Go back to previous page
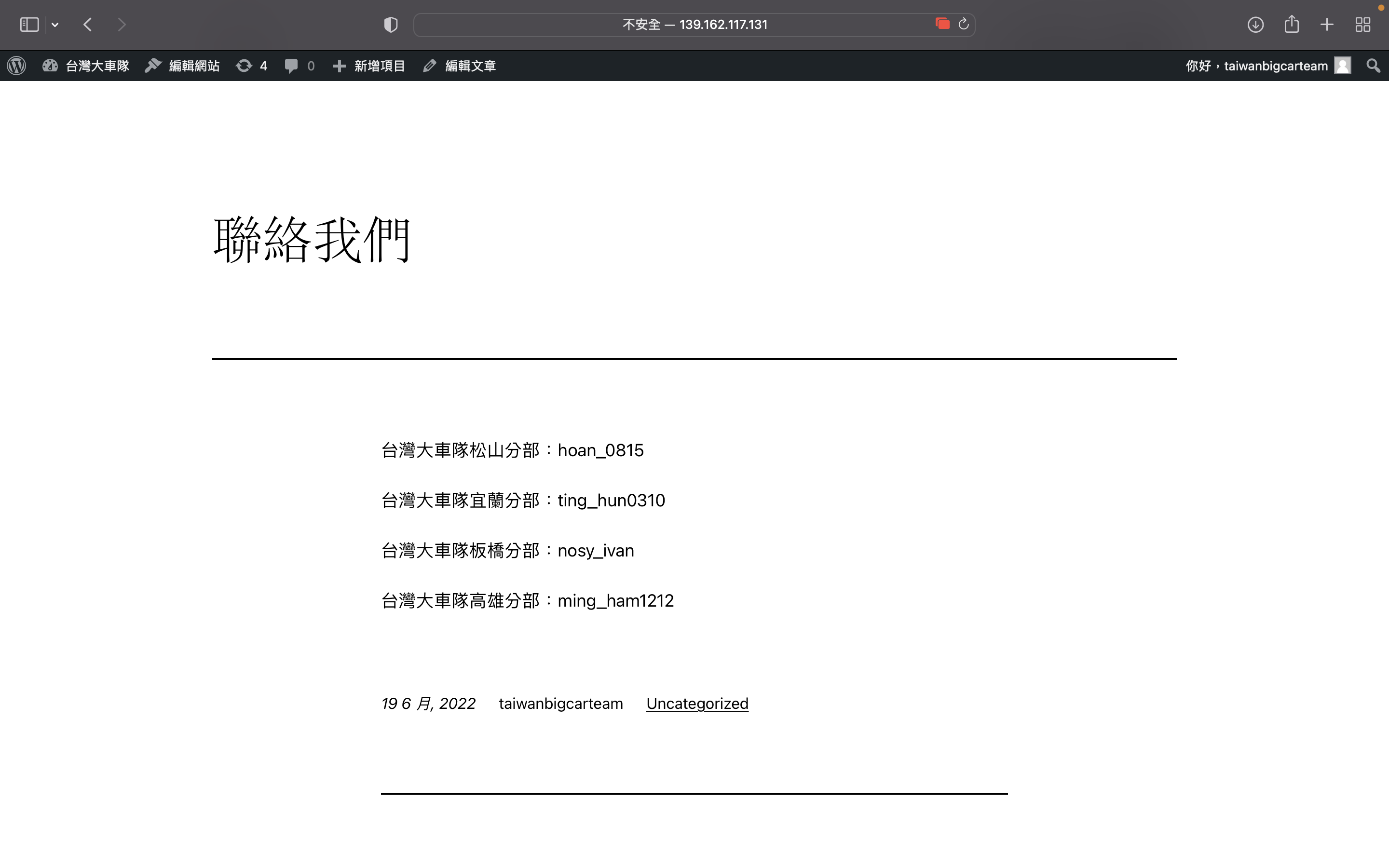The image size is (1389, 868). point(88,25)
